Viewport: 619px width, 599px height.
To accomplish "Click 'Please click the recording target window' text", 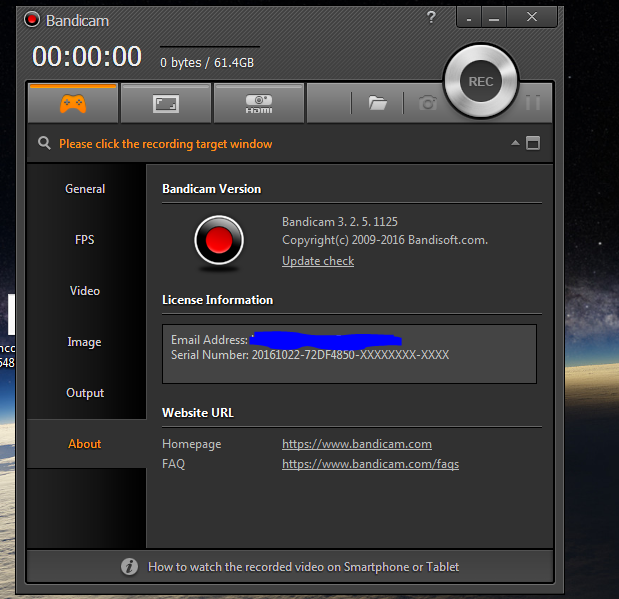I will 165,144.
